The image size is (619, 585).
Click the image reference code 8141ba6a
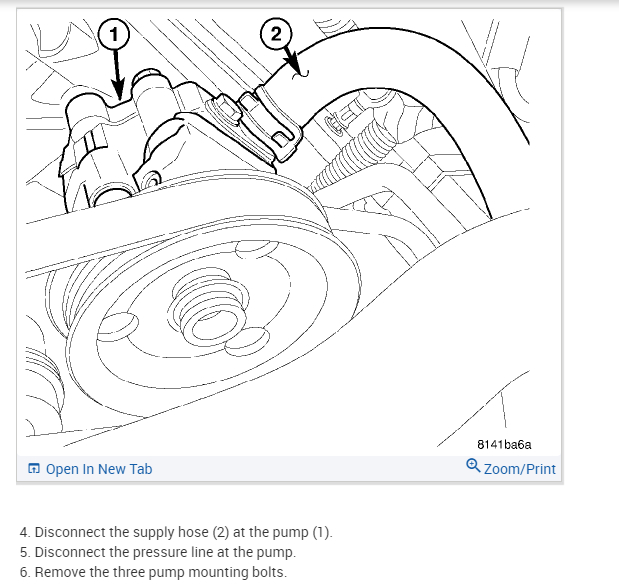point(504,444)
